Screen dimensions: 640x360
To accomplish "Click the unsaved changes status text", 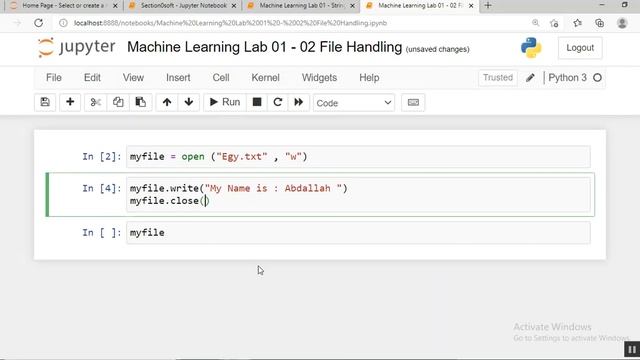I will pyautogui.click(x=437, y=49).
